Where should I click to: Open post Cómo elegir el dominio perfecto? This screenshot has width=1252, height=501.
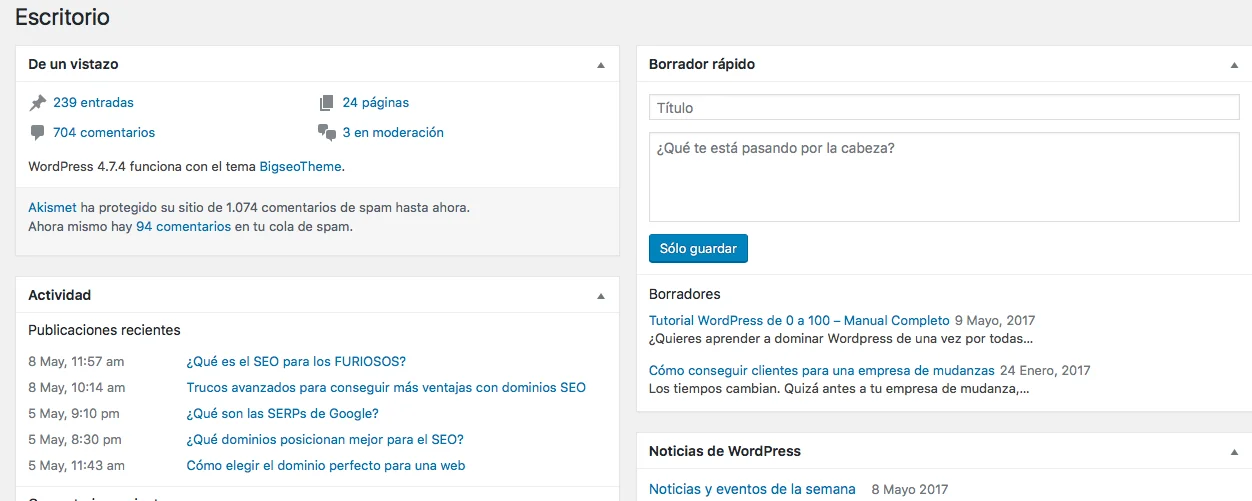click(325, 465)
